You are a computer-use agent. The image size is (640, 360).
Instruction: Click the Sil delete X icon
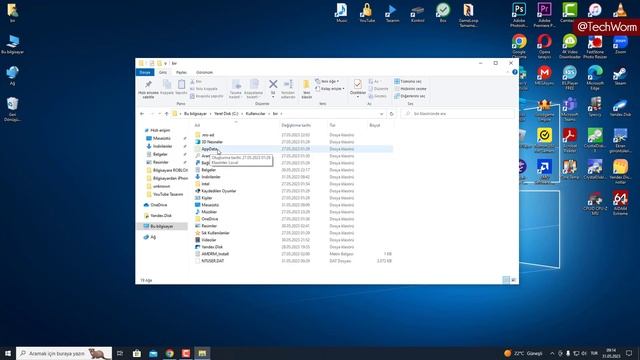pyautogui.click(x=273, y=84)
